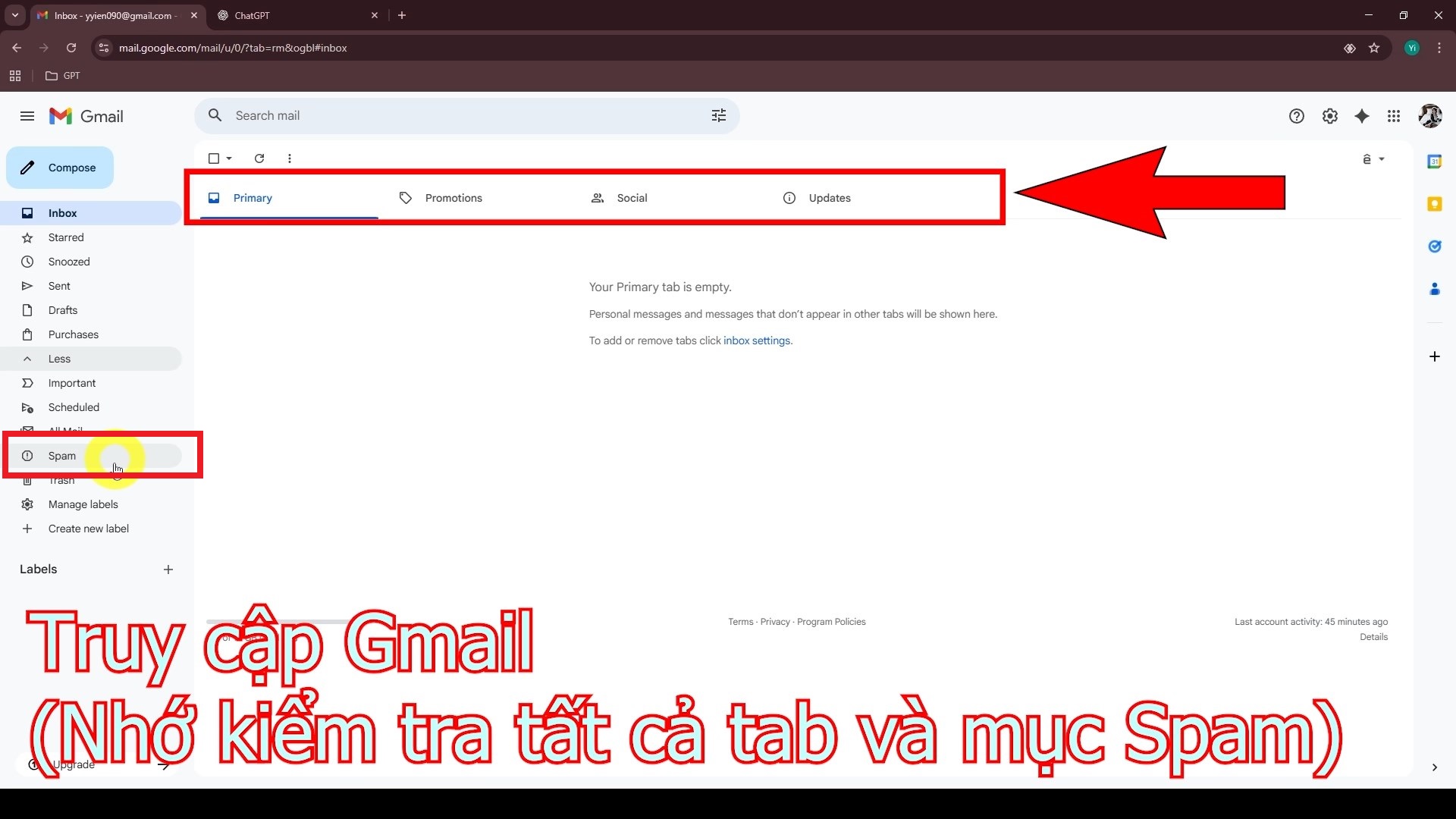Collapse sidebar with the Less expander
The height and width of the screenshot is (819, 1456).
[59, 359]
